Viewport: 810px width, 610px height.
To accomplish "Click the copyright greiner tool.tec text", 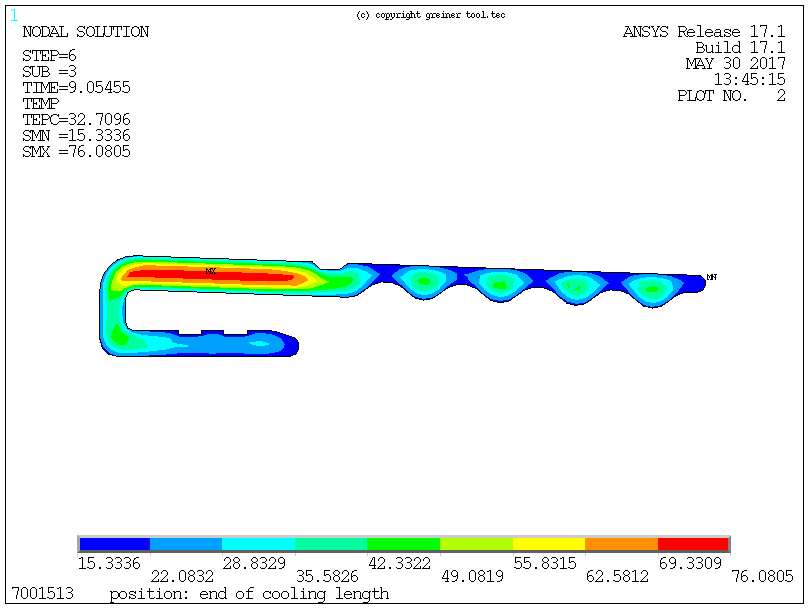I will (x=431, y=15).
